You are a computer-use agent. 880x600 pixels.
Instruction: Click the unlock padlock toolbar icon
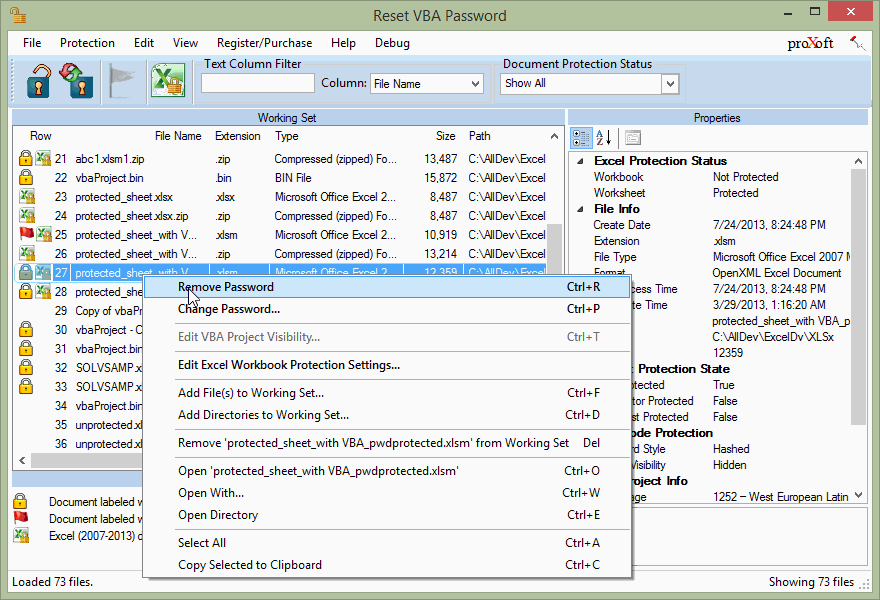[x=40, y=81]
